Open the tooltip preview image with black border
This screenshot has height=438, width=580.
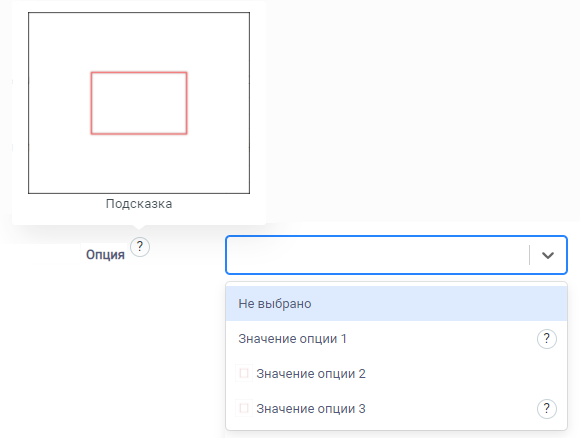pyautogui.click(x=139, y=103)
